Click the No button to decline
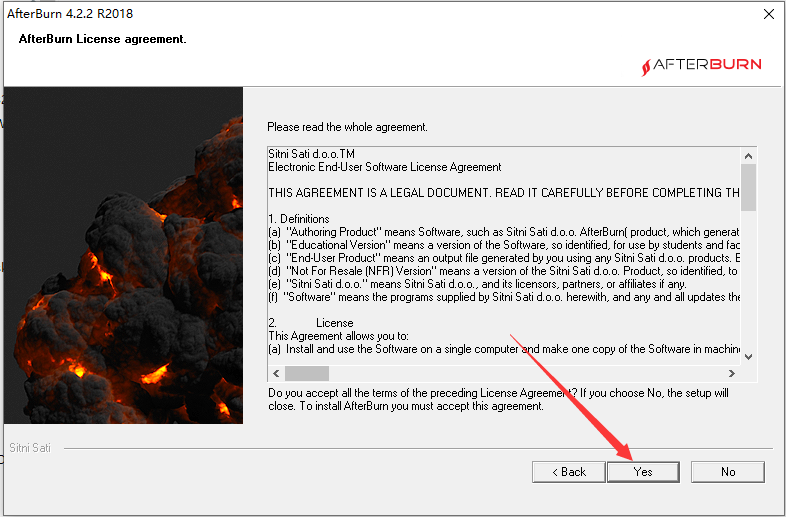This screenshot has height=517, width=786. 728,472
